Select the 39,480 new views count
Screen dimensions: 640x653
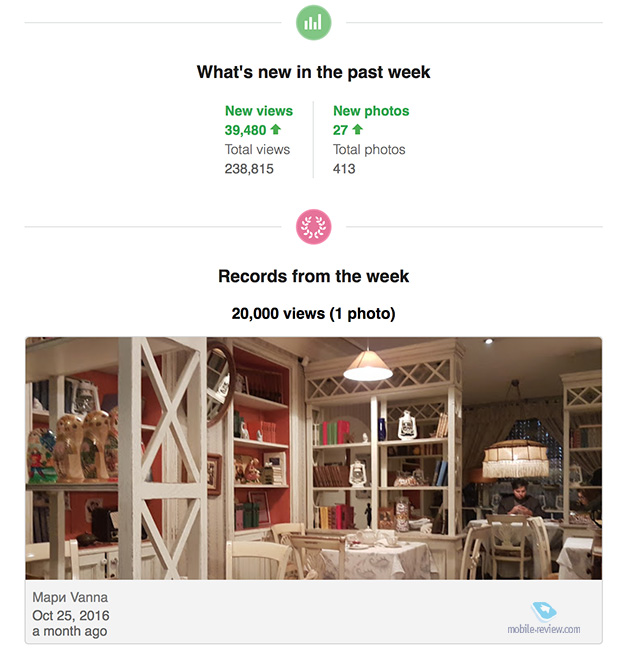tap(245, 130)
